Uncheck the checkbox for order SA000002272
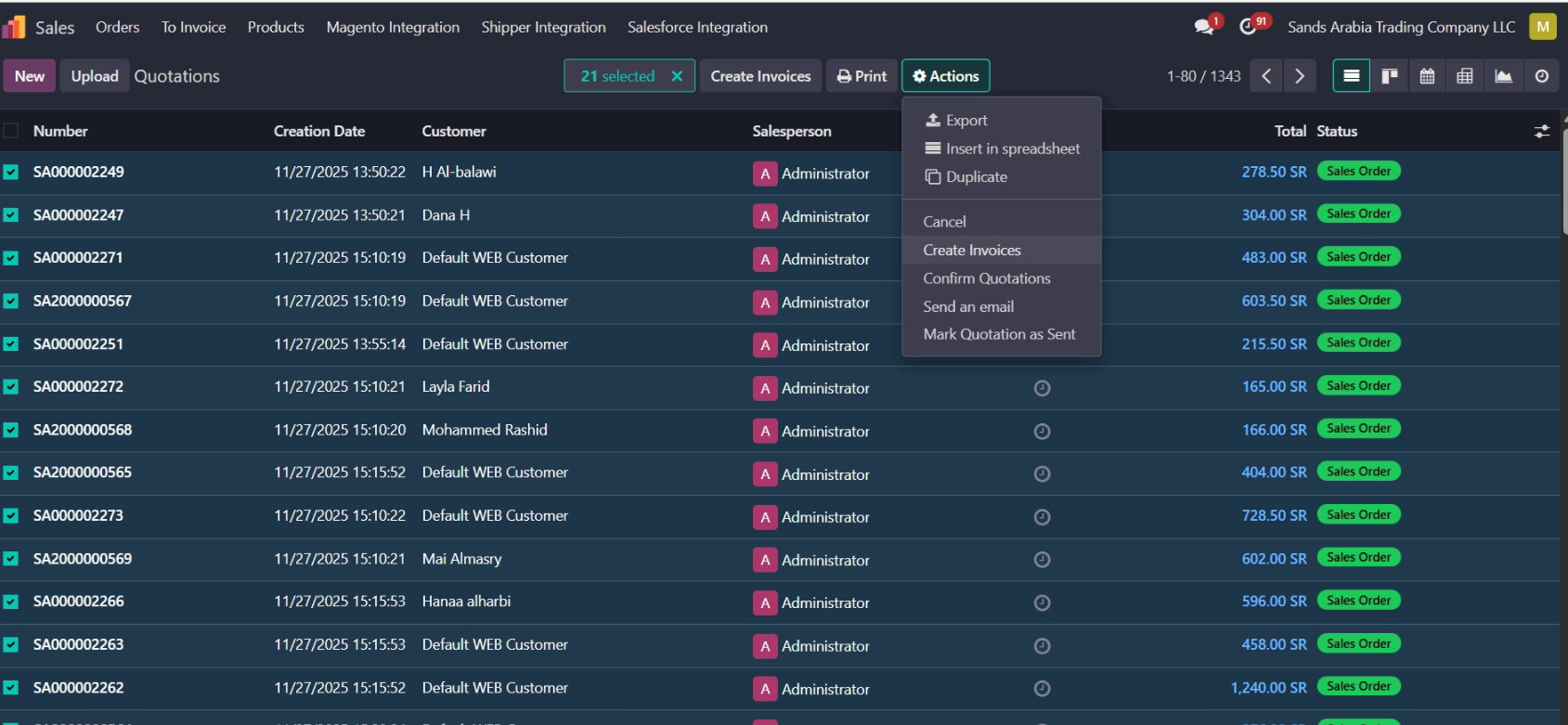This screenshot has height=725, width=1568. point(11,387)
